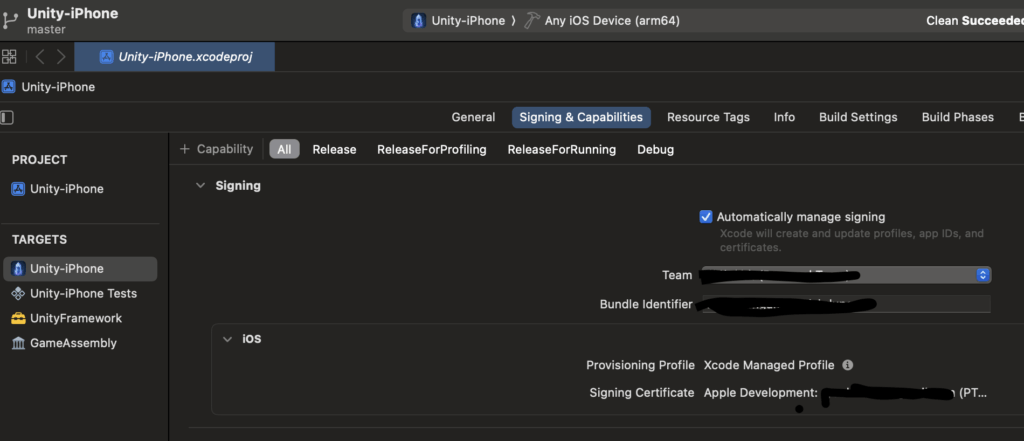Screen dimensions: 1024x441
Task: Switch to the Build Settings tab
Action: point(857,117)
